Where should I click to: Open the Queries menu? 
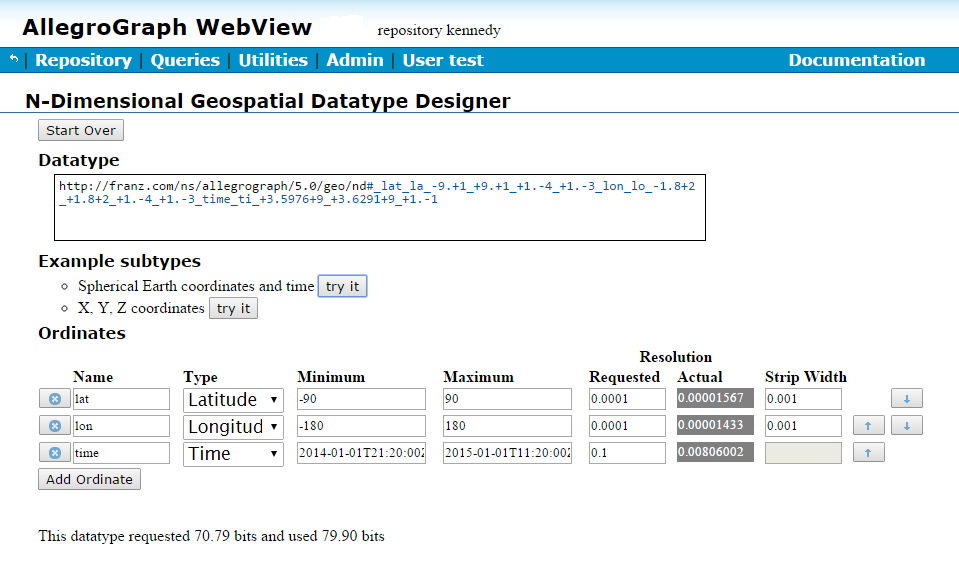(185, 60)
